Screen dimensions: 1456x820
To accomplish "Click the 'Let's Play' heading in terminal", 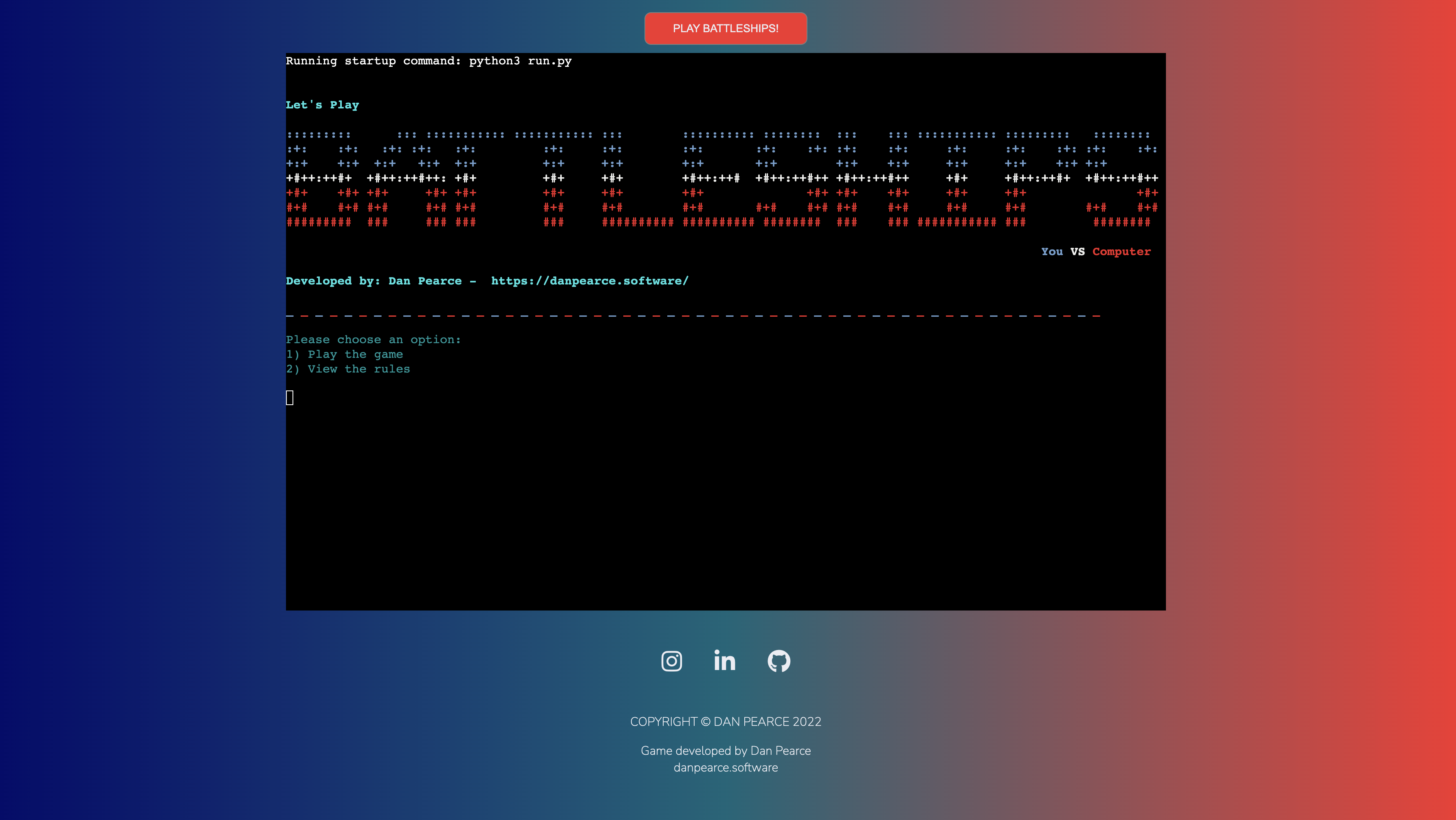I will [322, 105].
